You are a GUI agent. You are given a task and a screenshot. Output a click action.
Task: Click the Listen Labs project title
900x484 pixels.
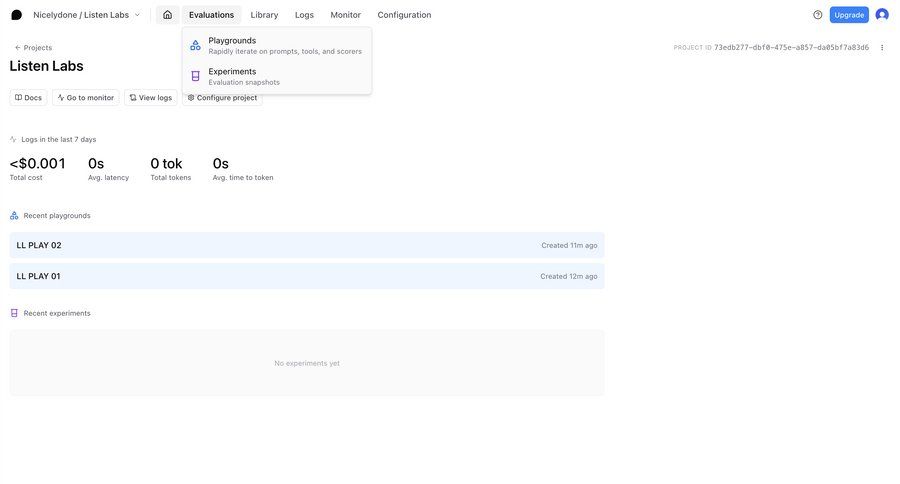[x=46, y=66]
